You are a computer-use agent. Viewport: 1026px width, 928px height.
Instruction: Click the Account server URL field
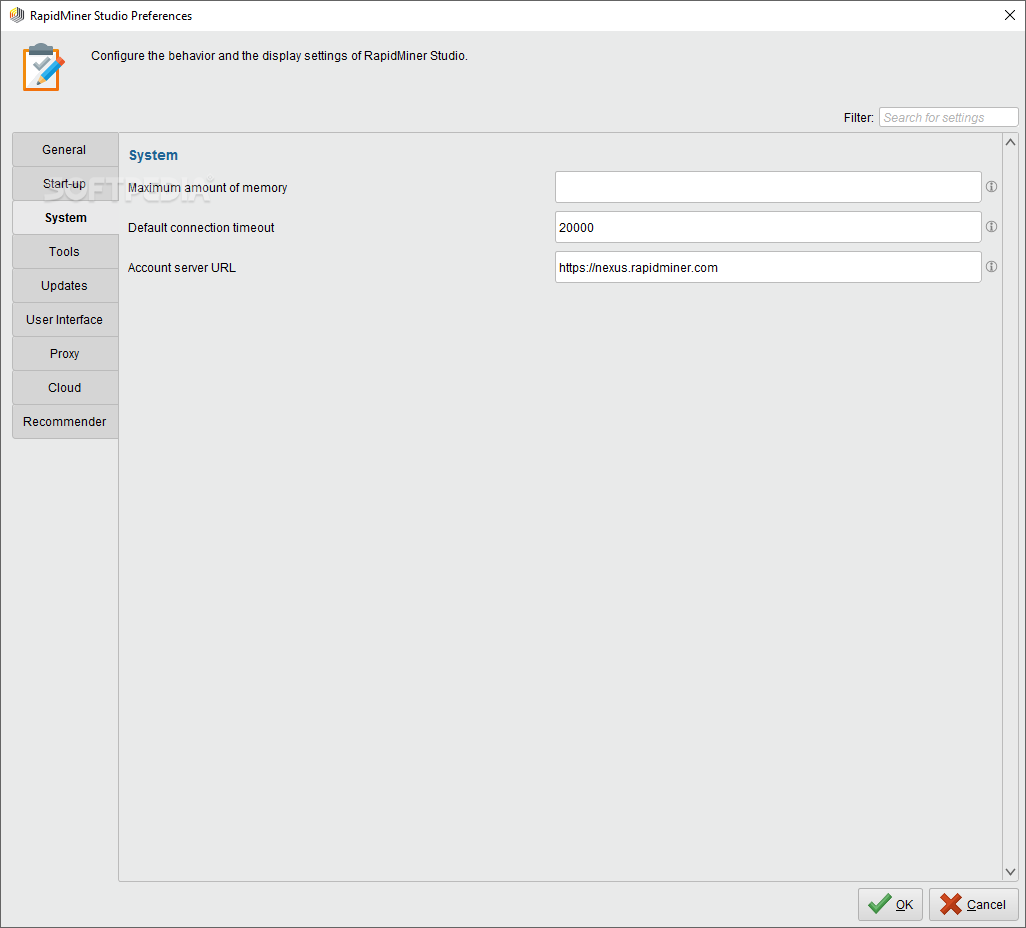[768, 267]
